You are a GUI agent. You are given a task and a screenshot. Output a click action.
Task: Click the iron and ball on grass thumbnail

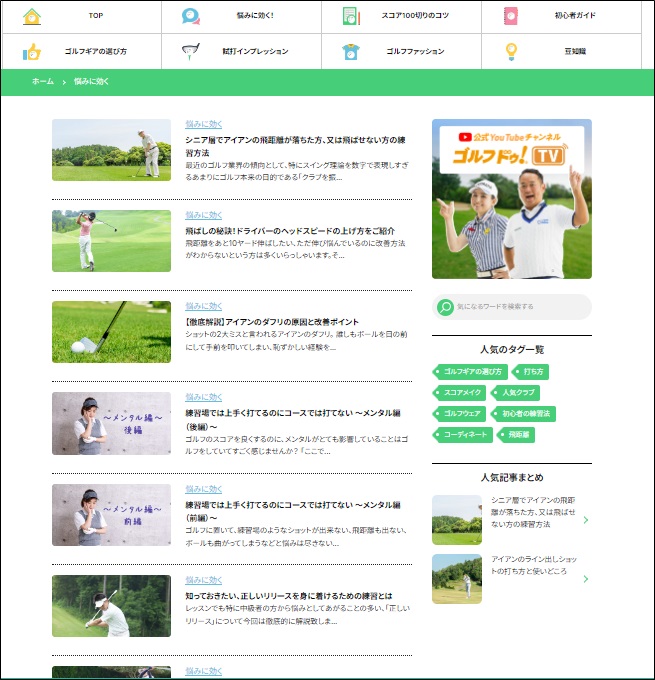pos(111,332)
